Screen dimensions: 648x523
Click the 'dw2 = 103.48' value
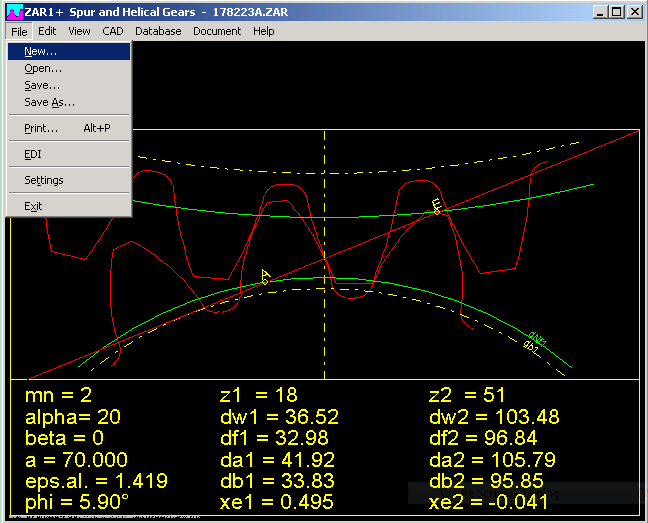point(494,417)
